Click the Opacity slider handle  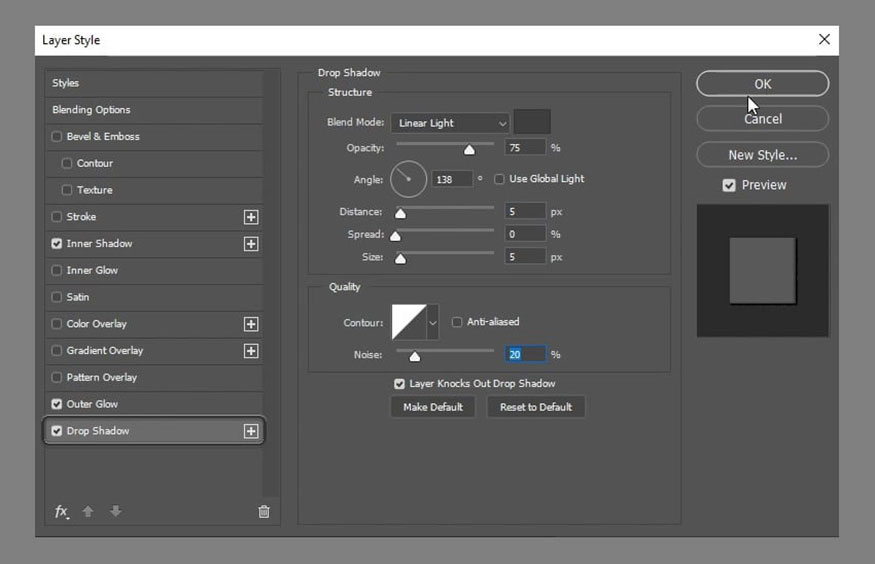[469, 150]
